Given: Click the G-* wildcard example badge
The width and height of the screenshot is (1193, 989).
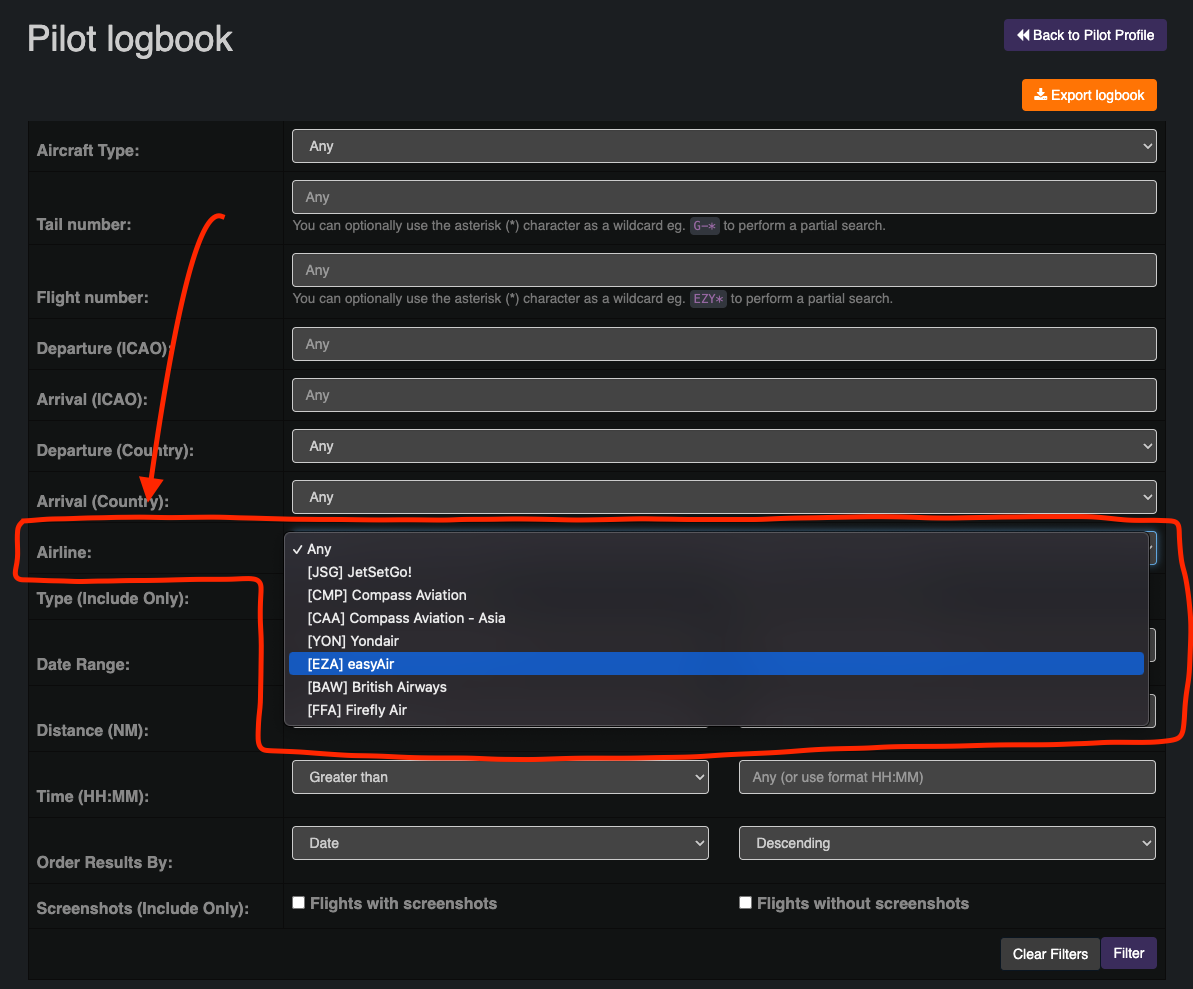Looking at the screenshot, I should pyautogui.click(x=705, y=226).
